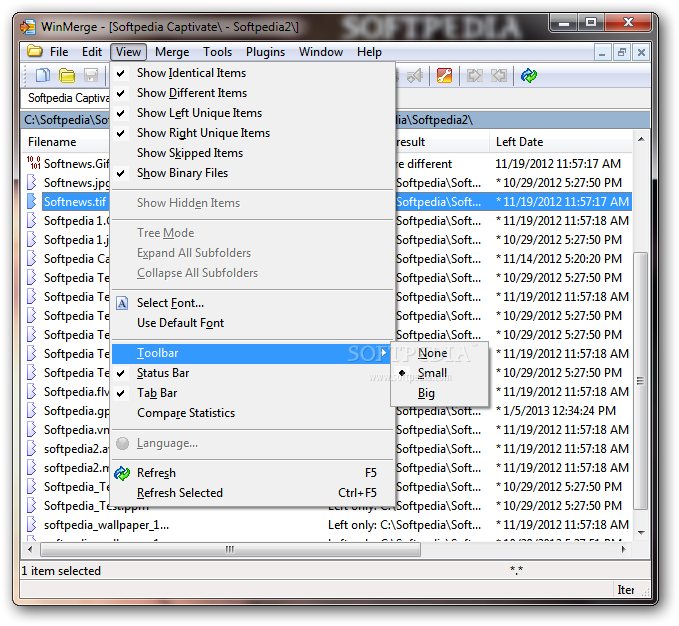
Task: Toggle Show Left Unique Items
Action: [x=253, y=113]
